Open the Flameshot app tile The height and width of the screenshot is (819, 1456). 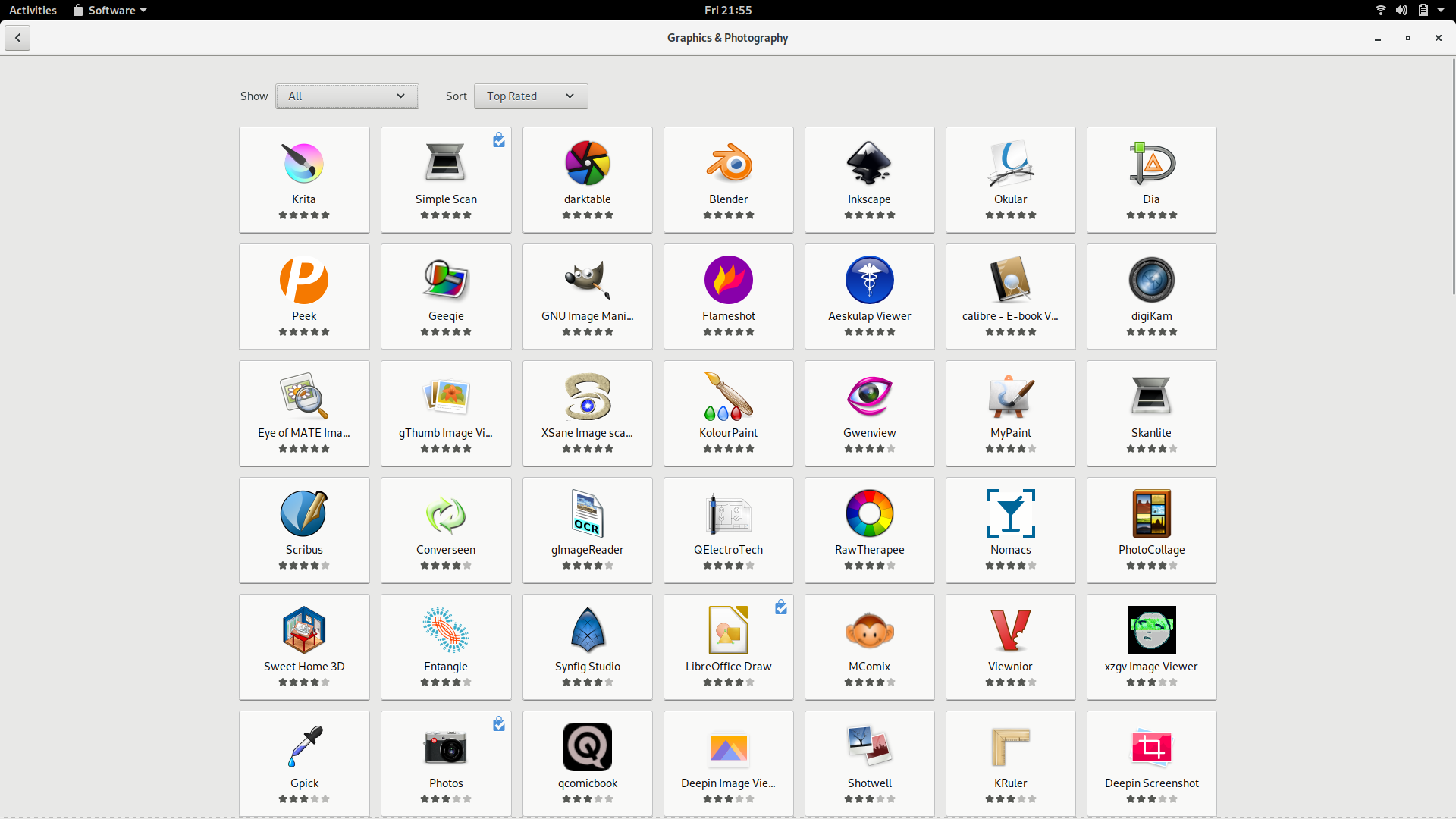[728, 297]
